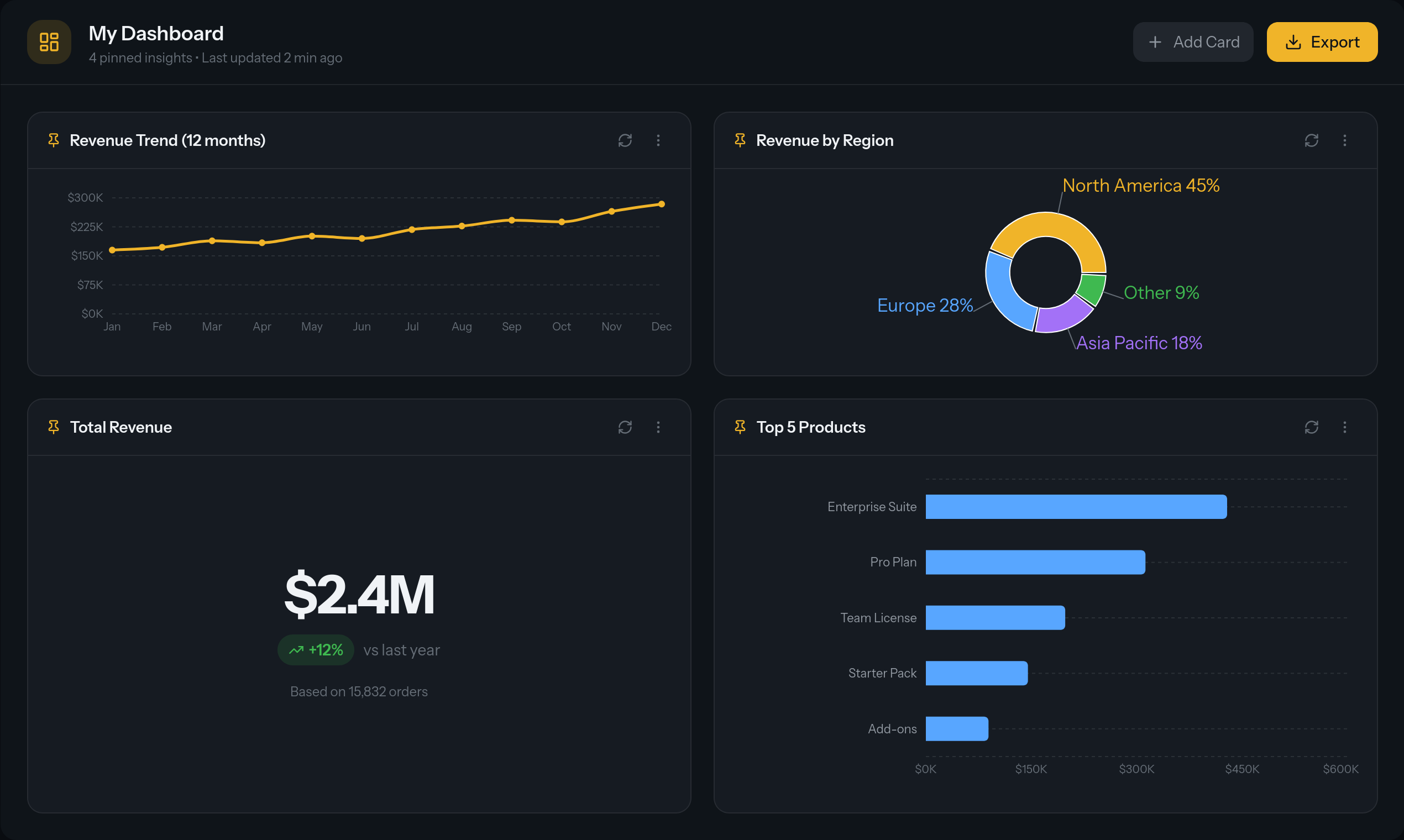Click the Dec data point on trend line

point(661,204)
